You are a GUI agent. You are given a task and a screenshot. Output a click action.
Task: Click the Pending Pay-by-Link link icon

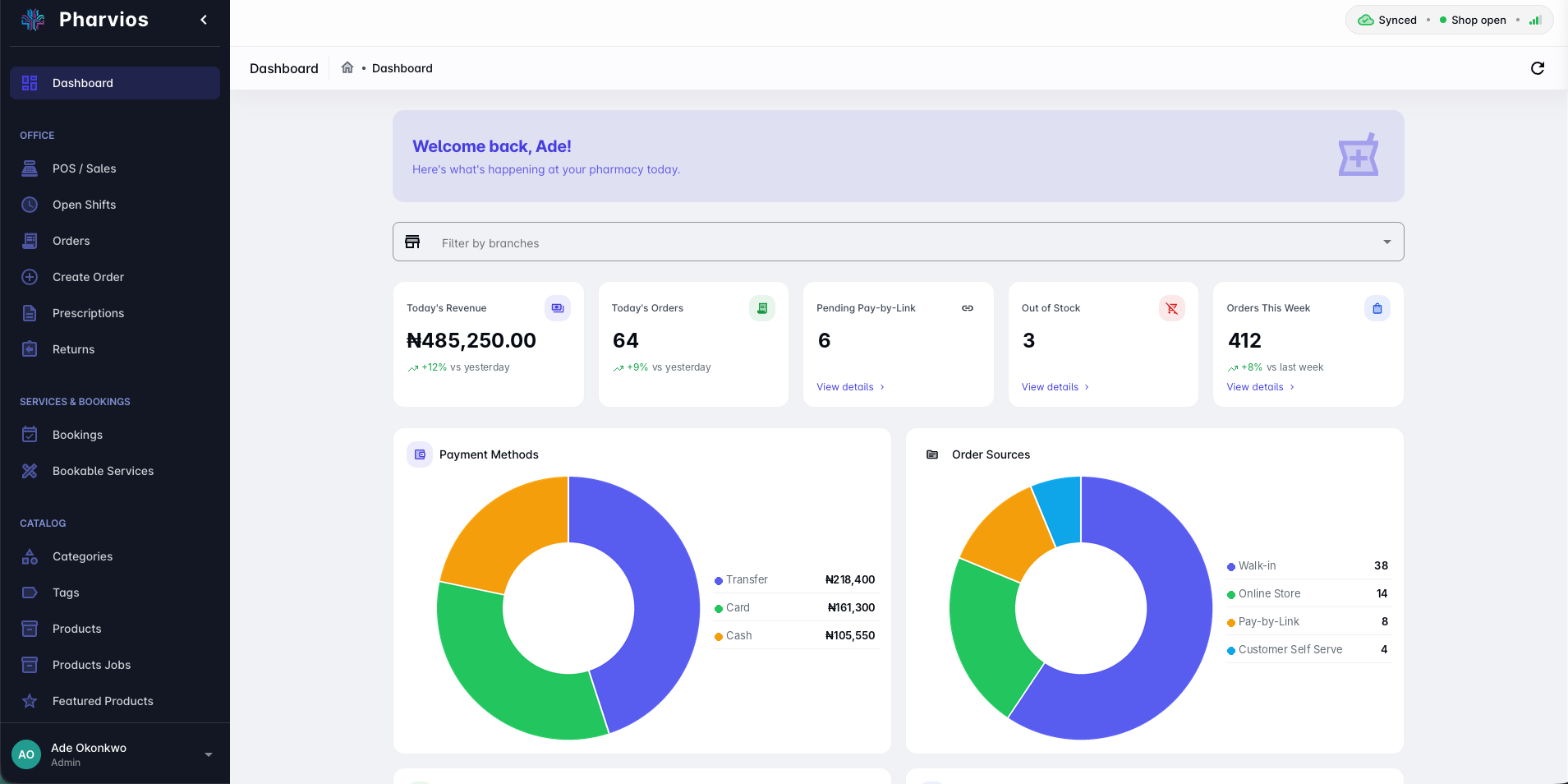click(x=968, y=308)
